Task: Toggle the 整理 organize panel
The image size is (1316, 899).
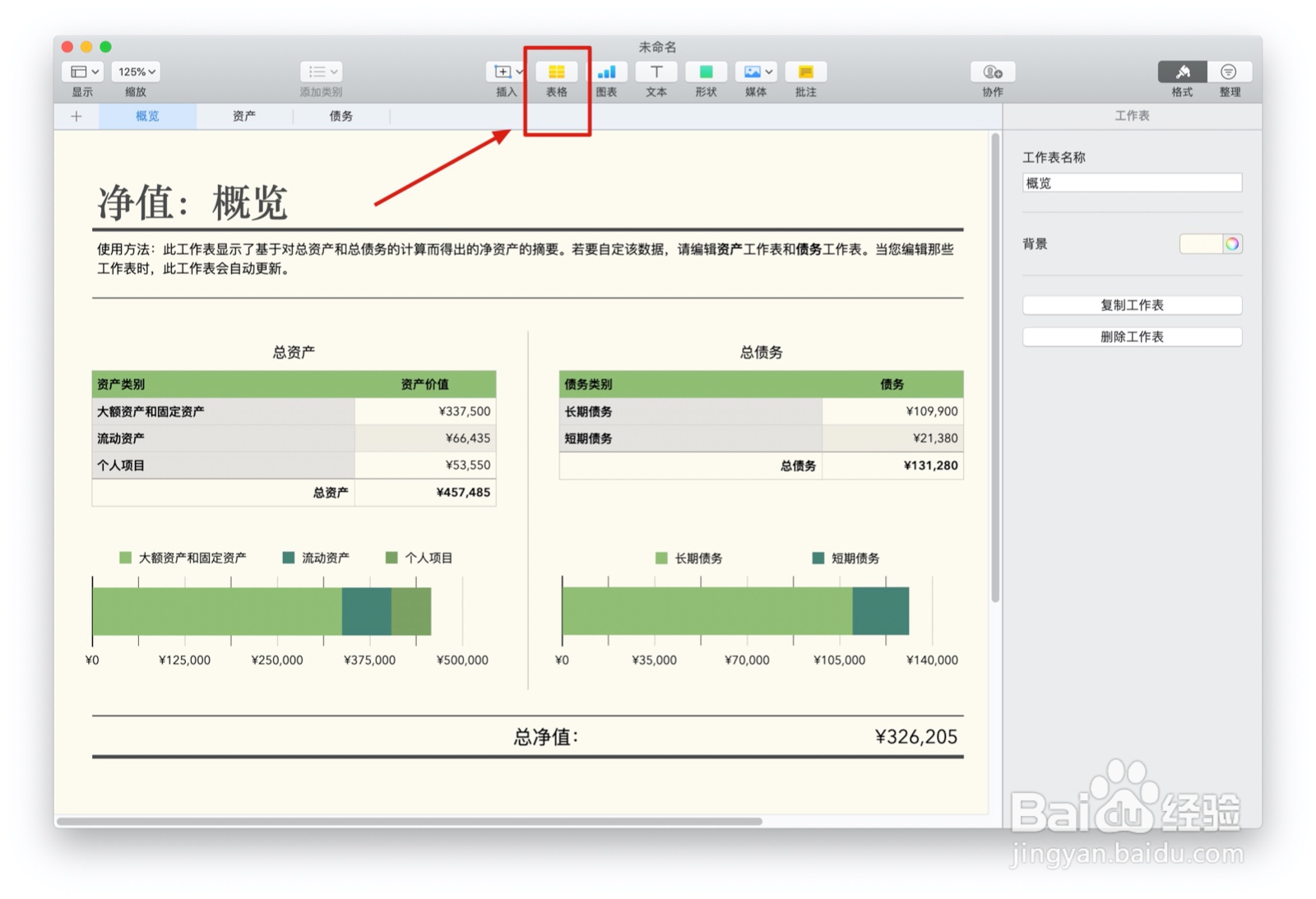Action: [x=1230, y=72]
